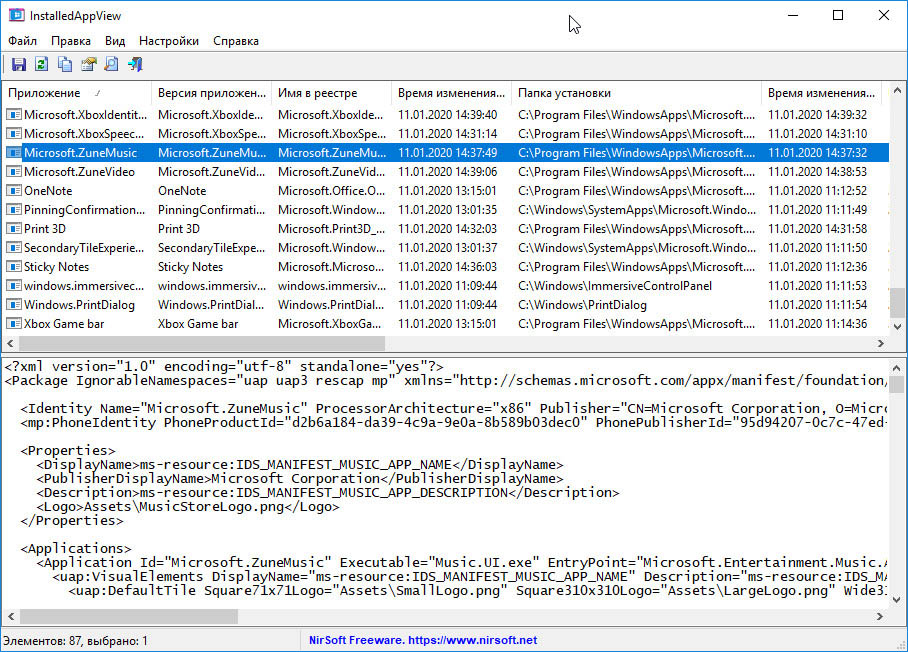Click the icon beside Xbox Game bar row
This screenshot has width=908, height=652.
pos(14,324)
